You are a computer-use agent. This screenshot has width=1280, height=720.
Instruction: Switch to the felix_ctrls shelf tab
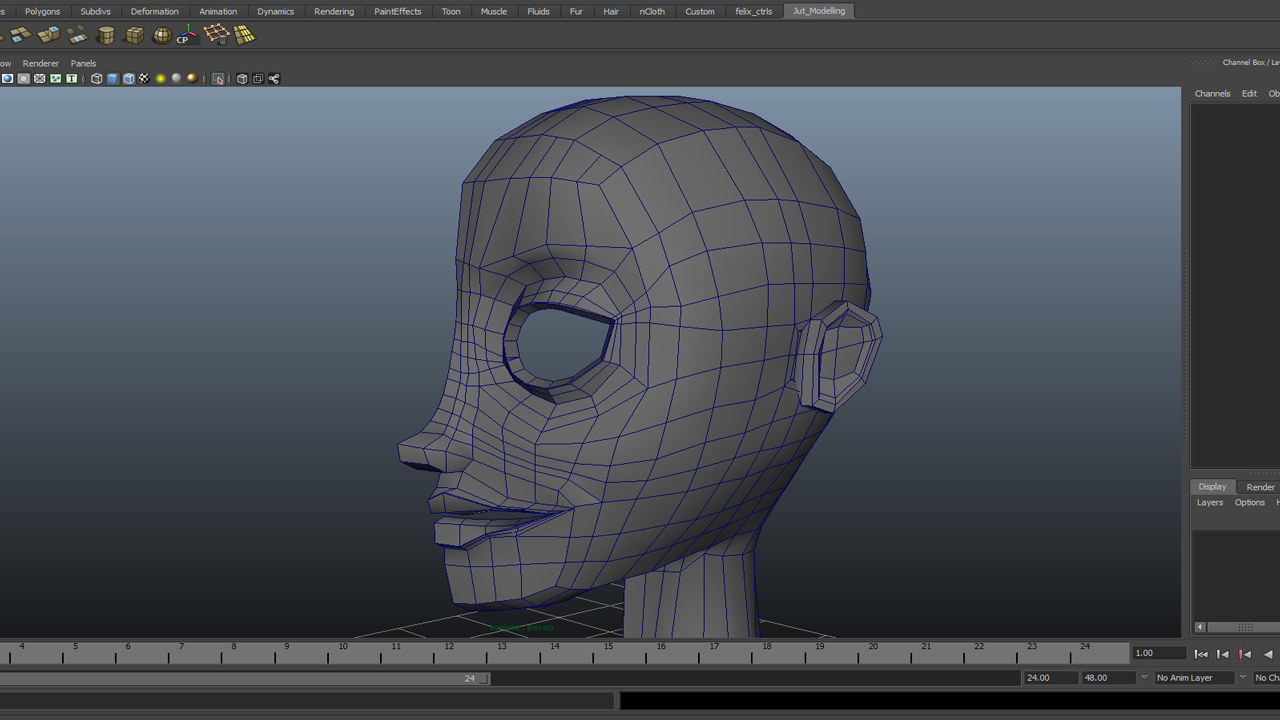(753, 11)
